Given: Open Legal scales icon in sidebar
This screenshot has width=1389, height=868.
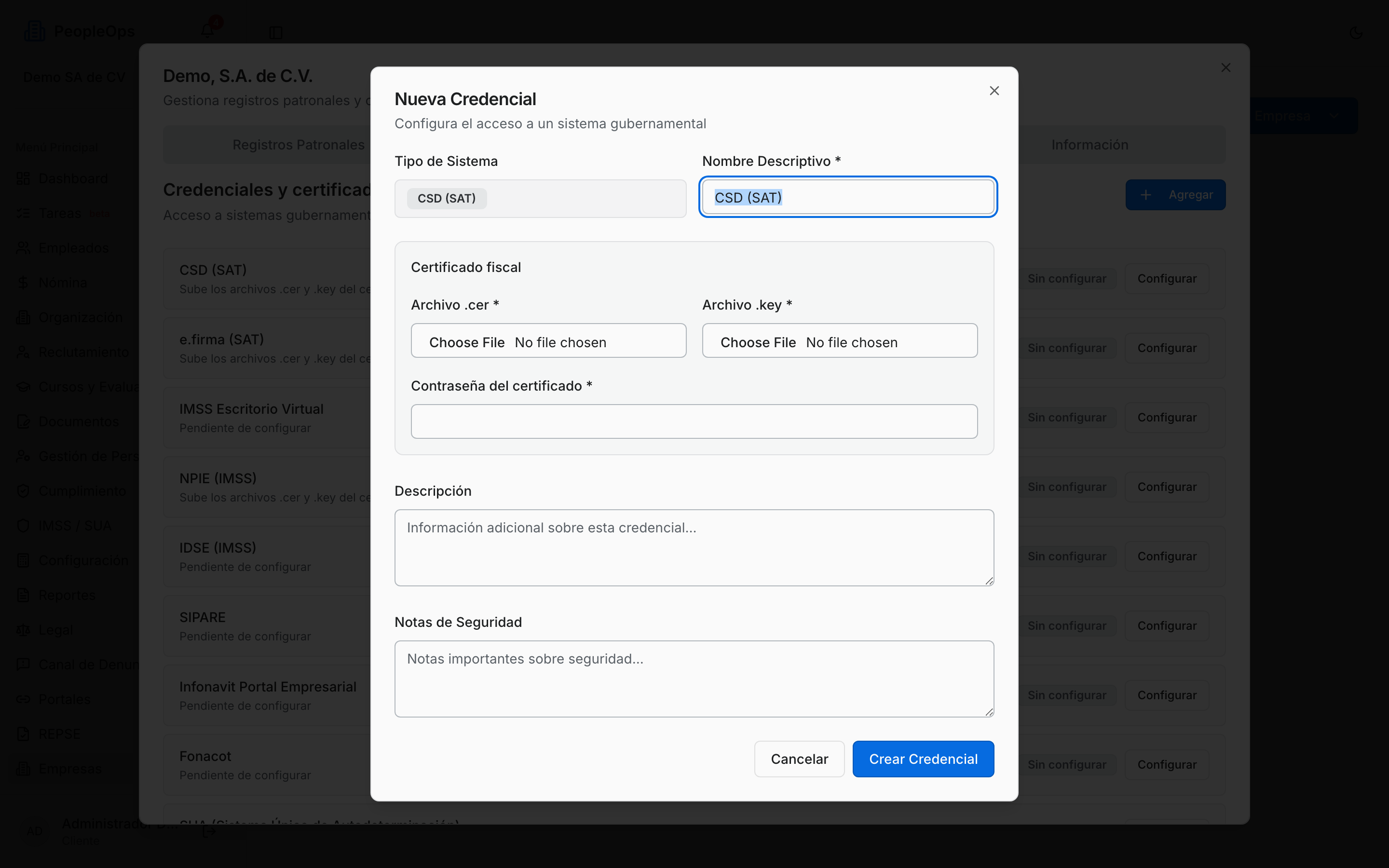Looking at the screenshot, I should coord(23,630).
